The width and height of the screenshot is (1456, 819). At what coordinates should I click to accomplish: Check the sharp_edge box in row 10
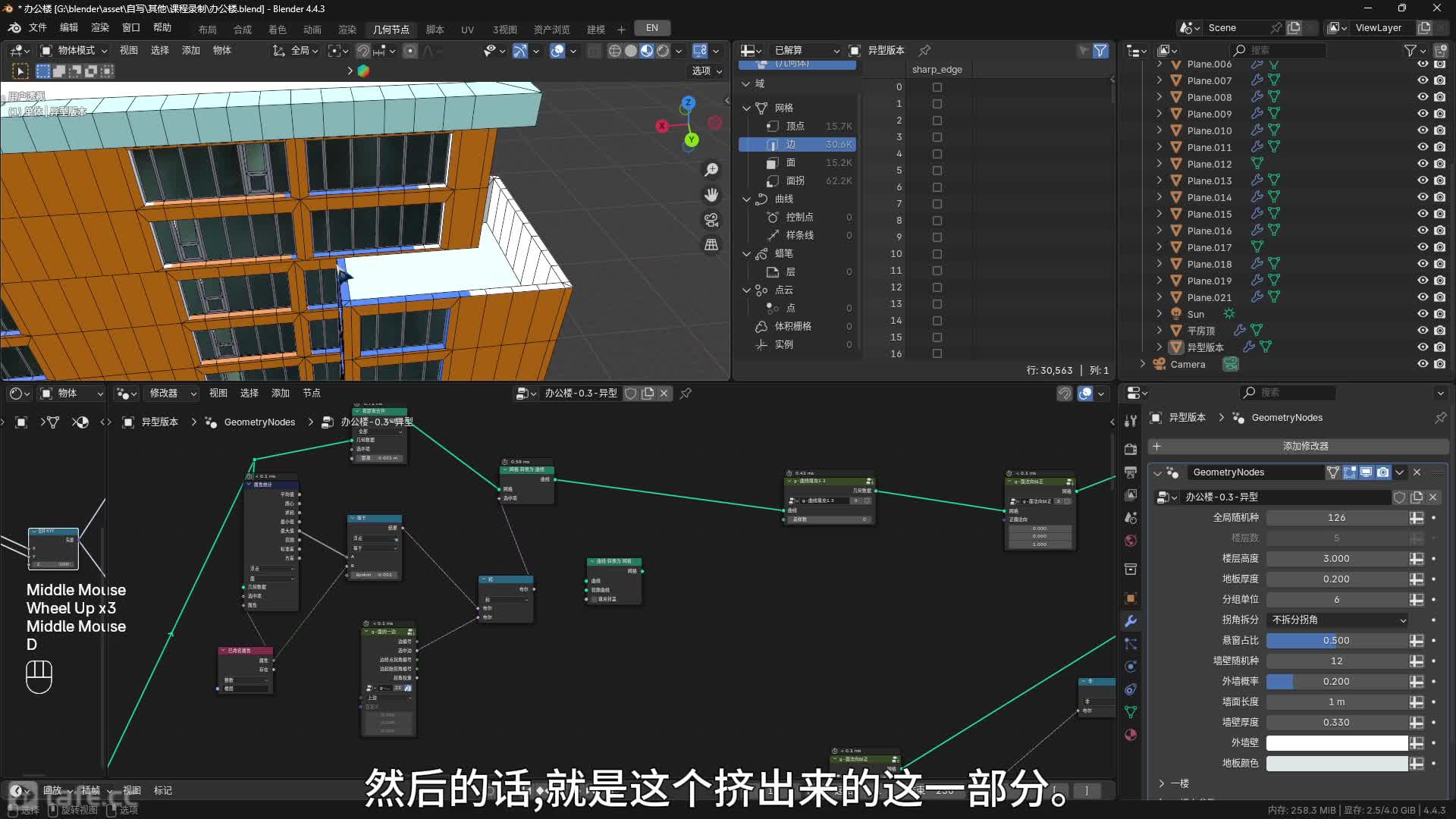pyautogui.click(x=937, y=254)
